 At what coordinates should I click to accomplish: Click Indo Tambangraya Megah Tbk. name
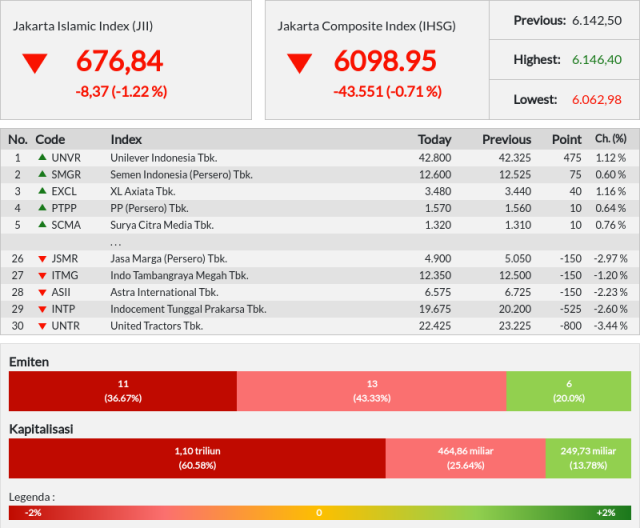[x=179, y=275]
